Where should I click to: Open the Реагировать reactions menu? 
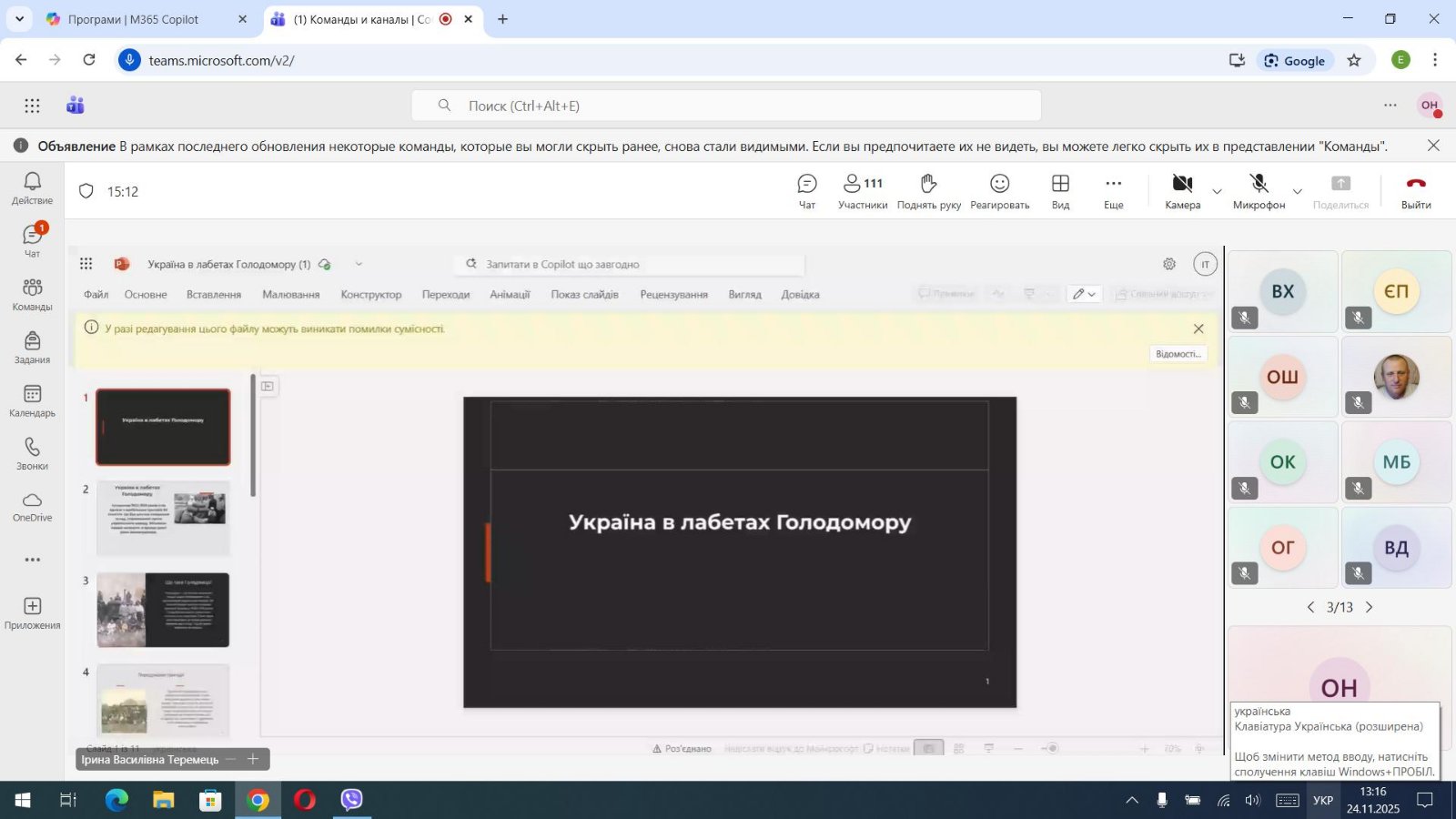999,191
